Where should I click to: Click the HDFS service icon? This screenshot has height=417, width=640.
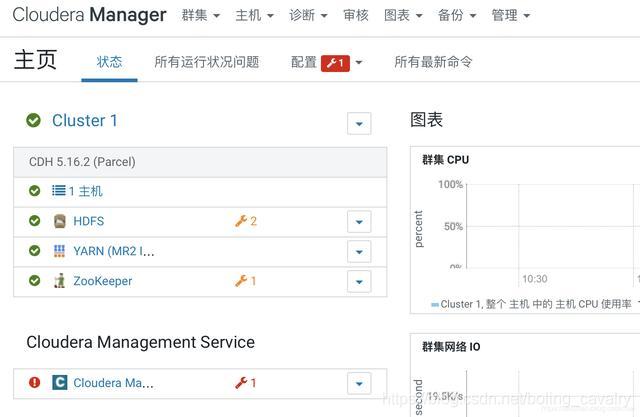(60, 221)
